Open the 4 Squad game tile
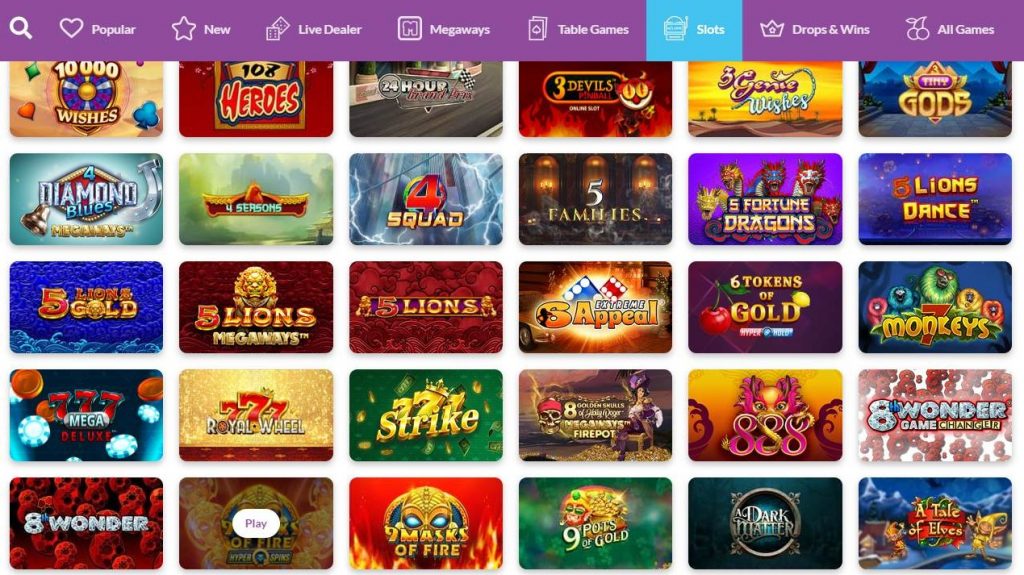 tap(426, 199)
